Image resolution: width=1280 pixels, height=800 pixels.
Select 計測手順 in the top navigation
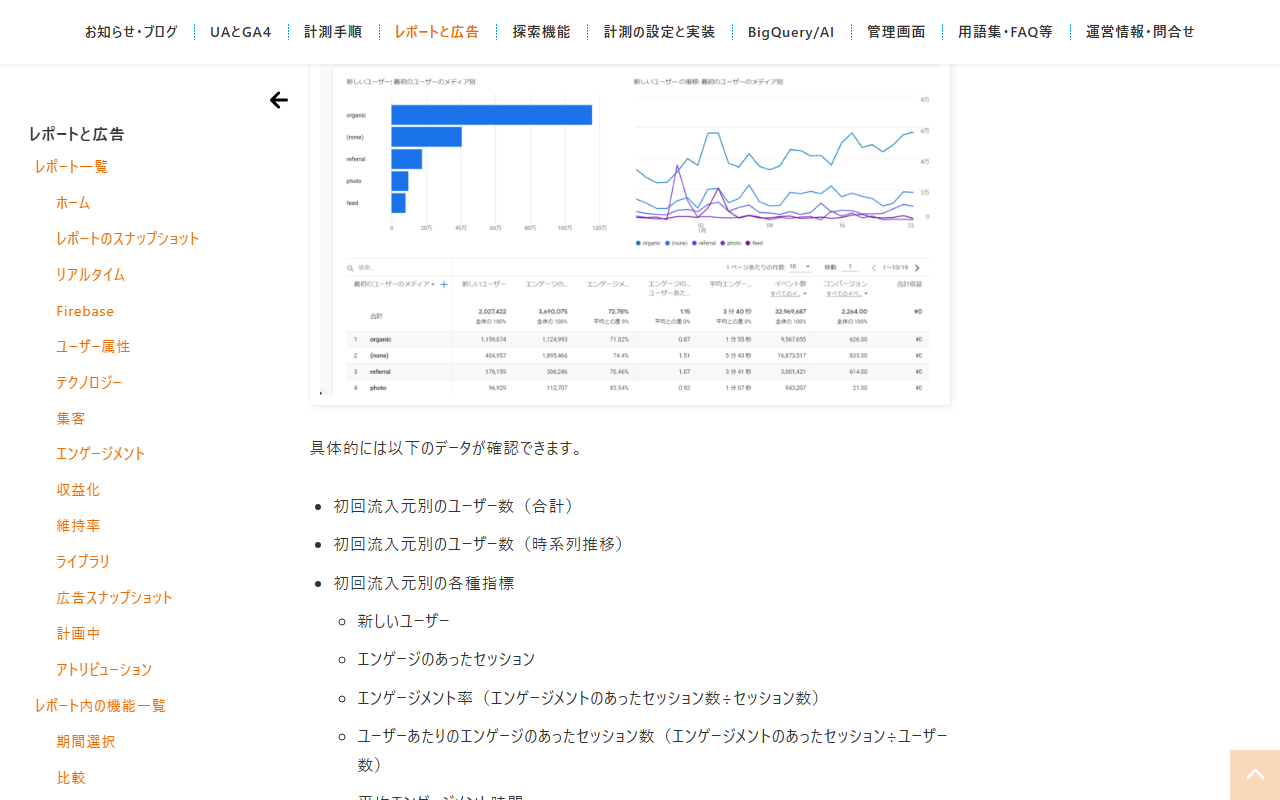coord(333,32)
